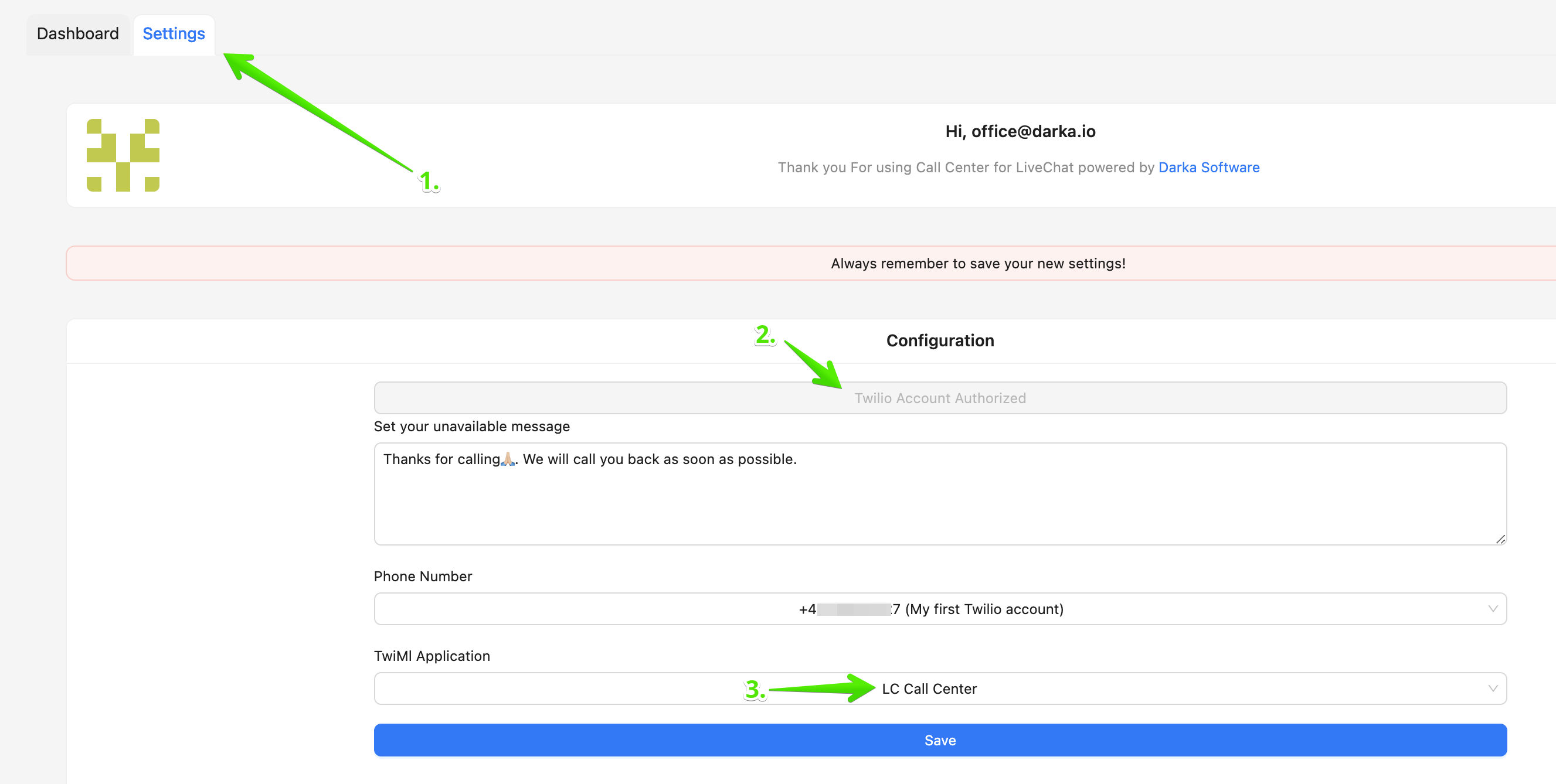Click the Darka Software app logo
Screen dimensions: 1556x784
point(123,156)
